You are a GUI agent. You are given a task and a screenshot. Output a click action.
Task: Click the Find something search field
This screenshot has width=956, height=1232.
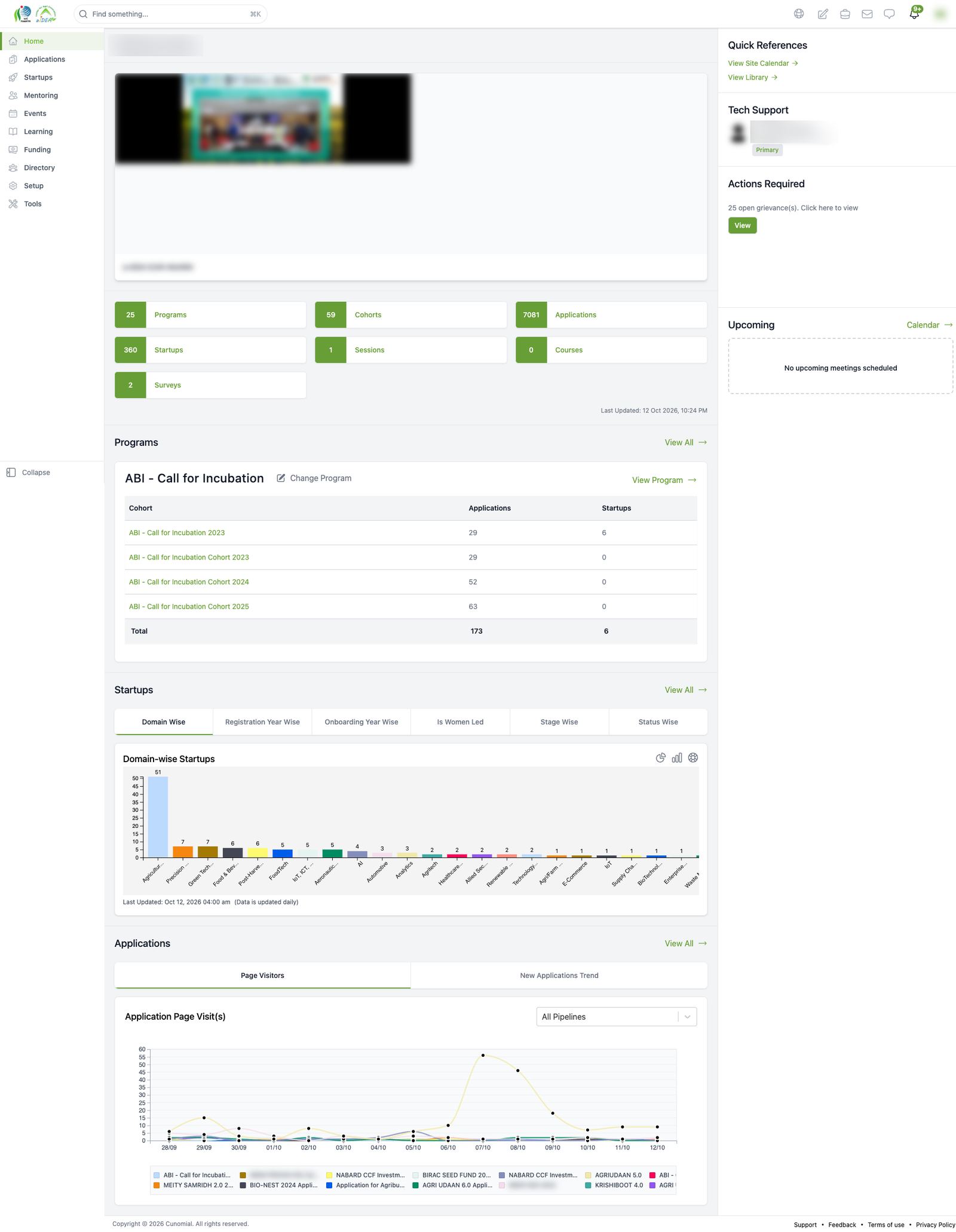pyautogui.click(x=170, y=14)
